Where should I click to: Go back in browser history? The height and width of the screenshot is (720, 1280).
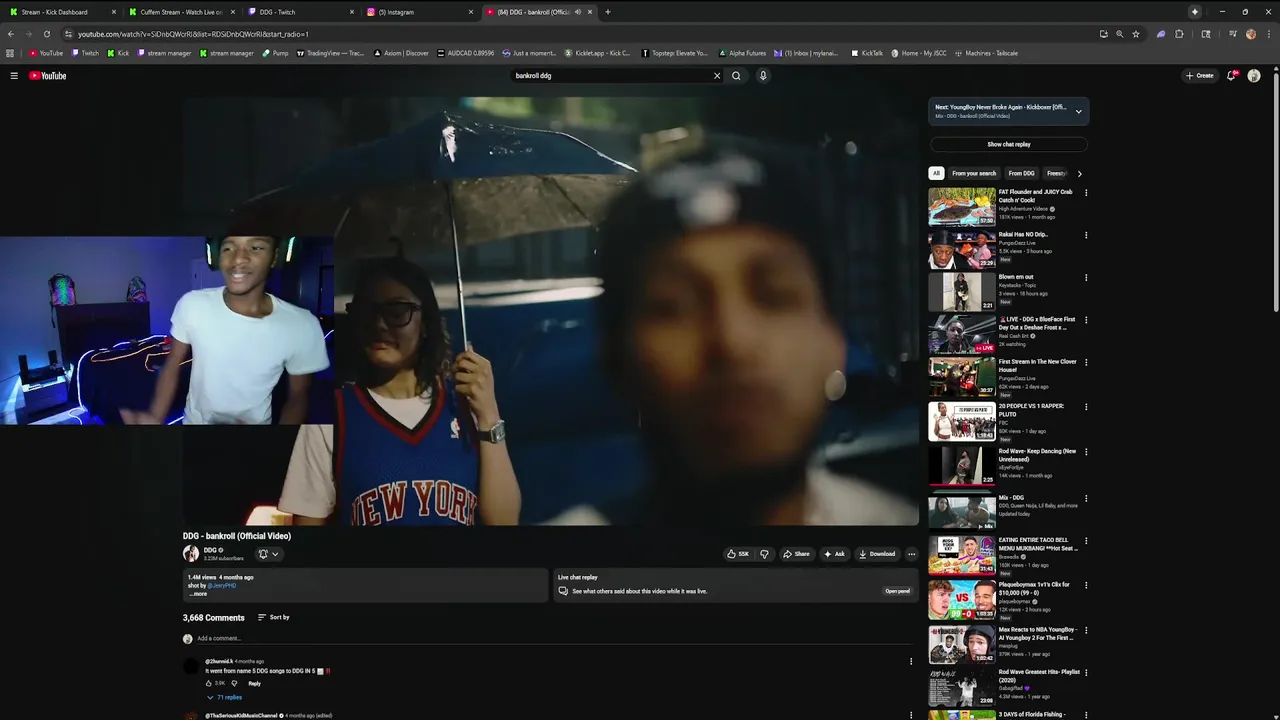pyautogui.click(x=10, y=34)
